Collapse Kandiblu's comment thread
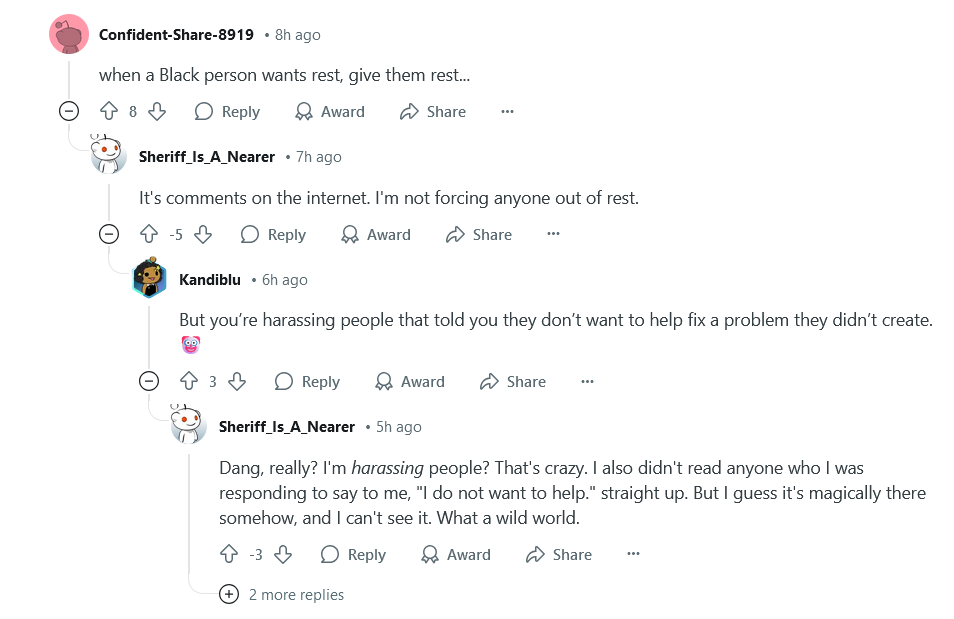Viewport: 954px width, 619px height. (x=149, y=382)
